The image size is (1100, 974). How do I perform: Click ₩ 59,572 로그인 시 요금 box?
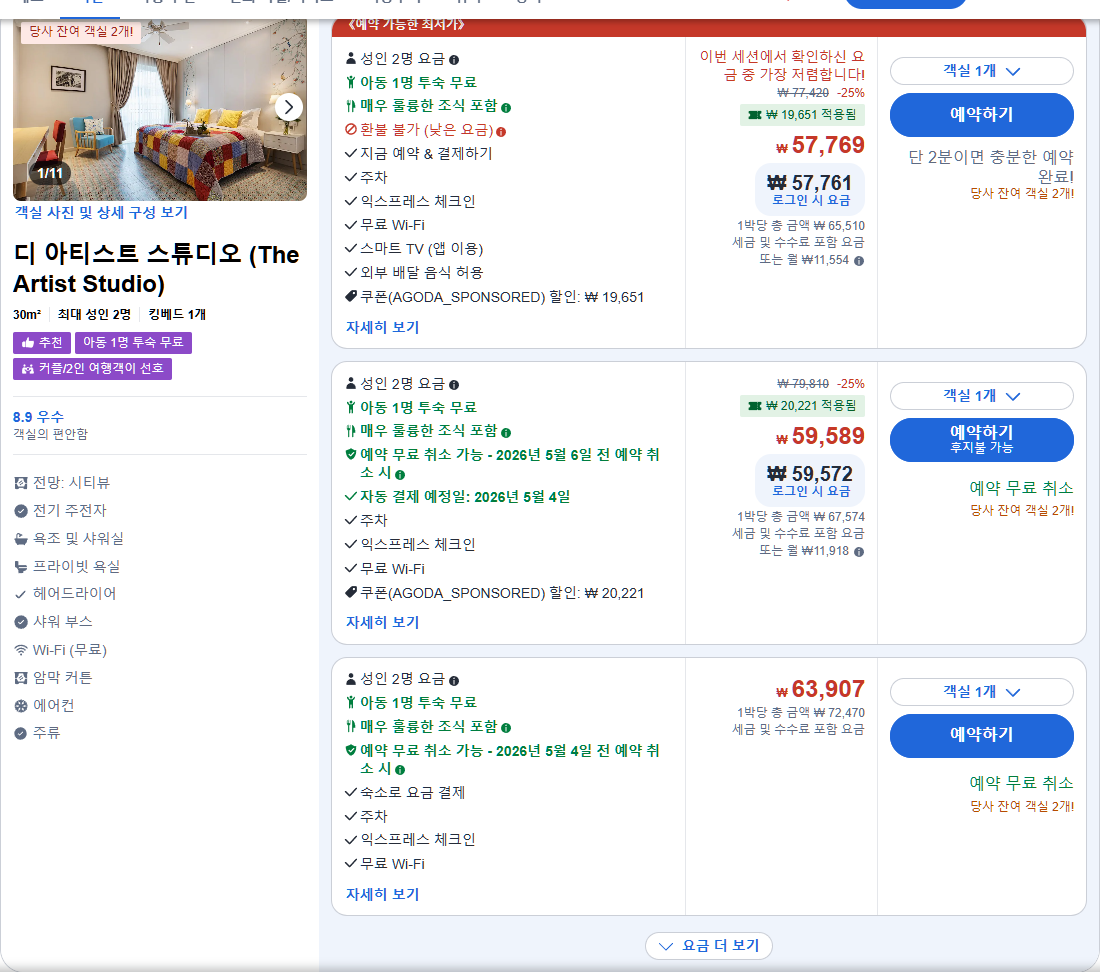(810, 481)
